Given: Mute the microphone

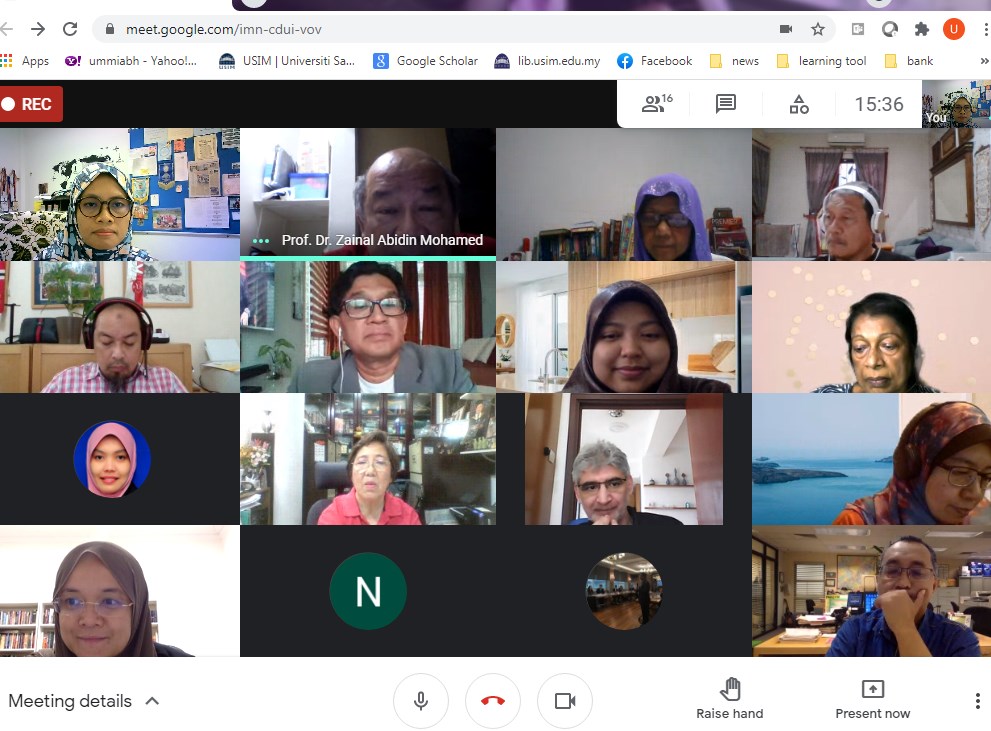Looking at the screenshot, I should coord(421,701).
